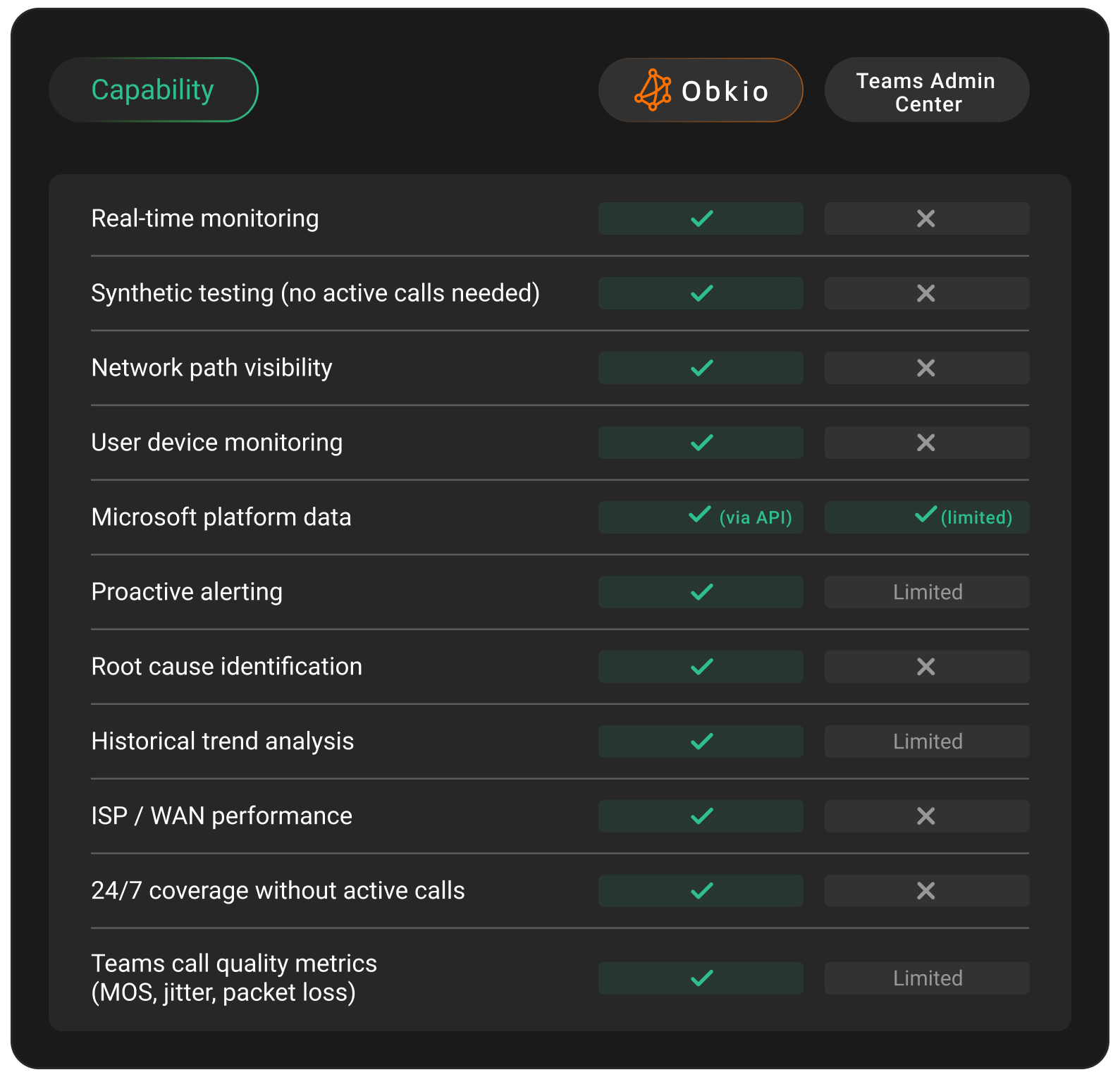The width and height of the screenshot is (1120, 1077).
Task: Click the "User device monitoring" label
Action: click(x=217, y=443)
